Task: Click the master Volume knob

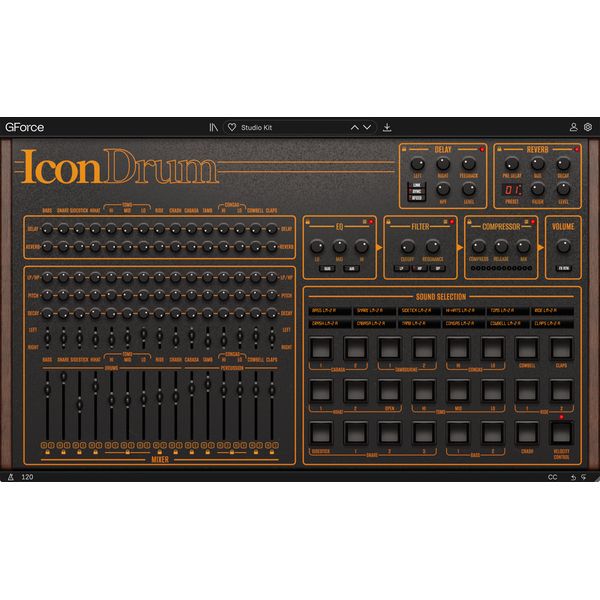Action: point(563,246)
